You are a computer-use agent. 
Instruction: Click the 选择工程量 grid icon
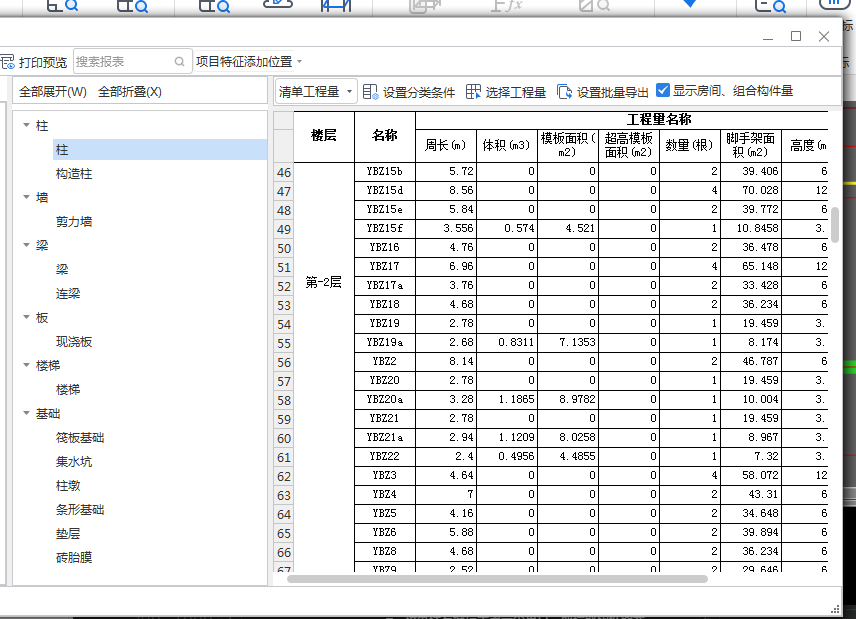click(x=474, y=92)
